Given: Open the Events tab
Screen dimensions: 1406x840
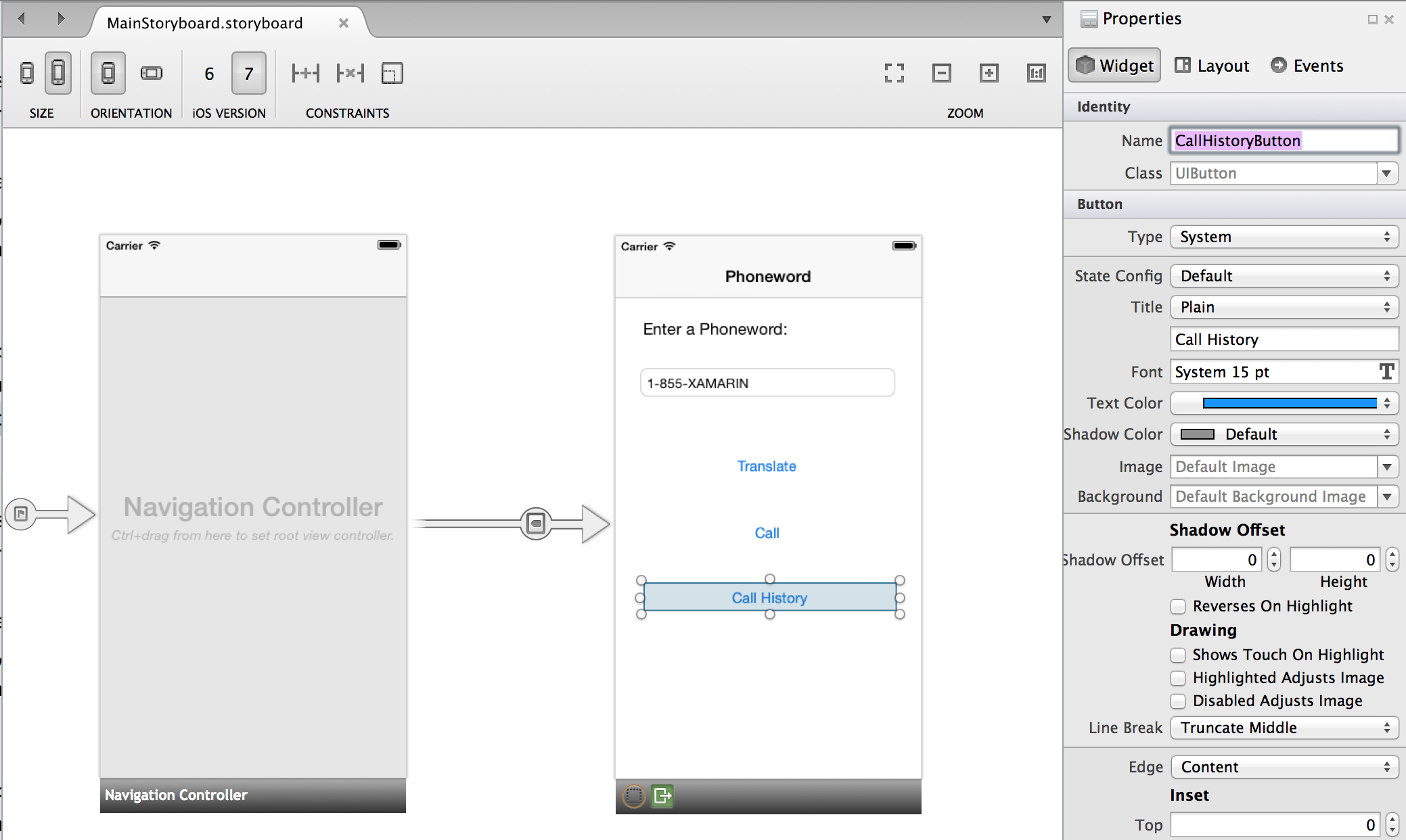Looking at the screenshot, I should (x=1307, y=66).
